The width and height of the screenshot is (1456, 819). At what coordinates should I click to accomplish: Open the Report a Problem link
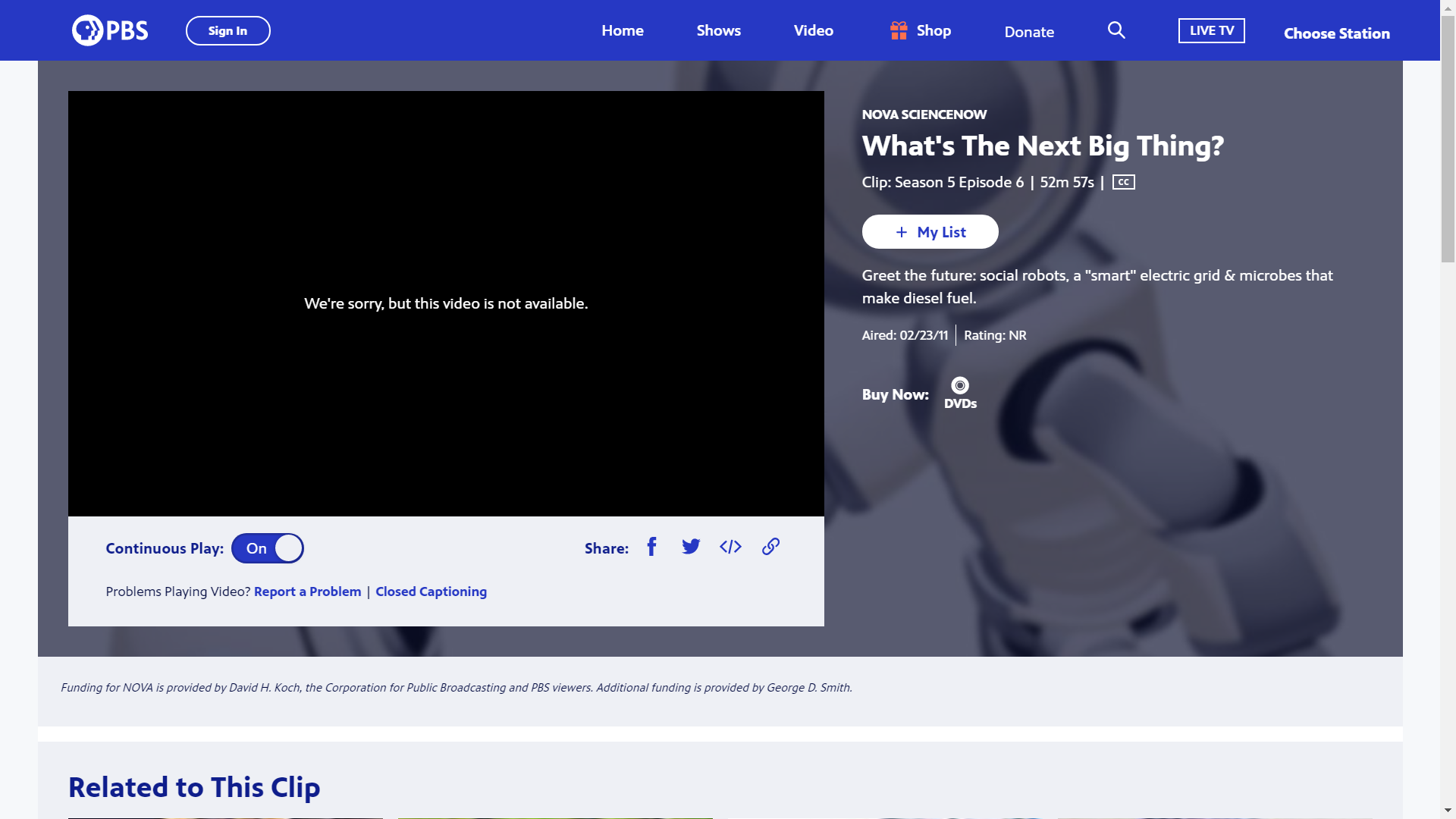pyautogui.click(x=308, y=591)
